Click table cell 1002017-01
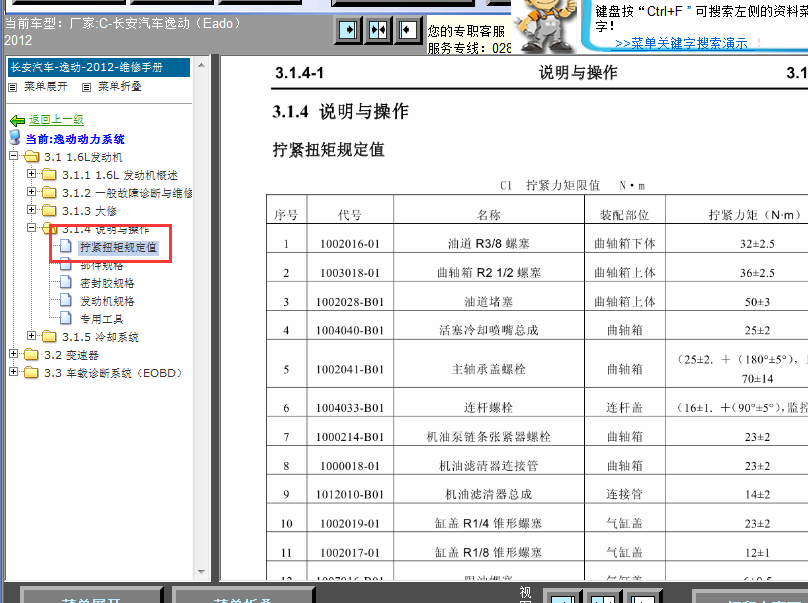 350,553
